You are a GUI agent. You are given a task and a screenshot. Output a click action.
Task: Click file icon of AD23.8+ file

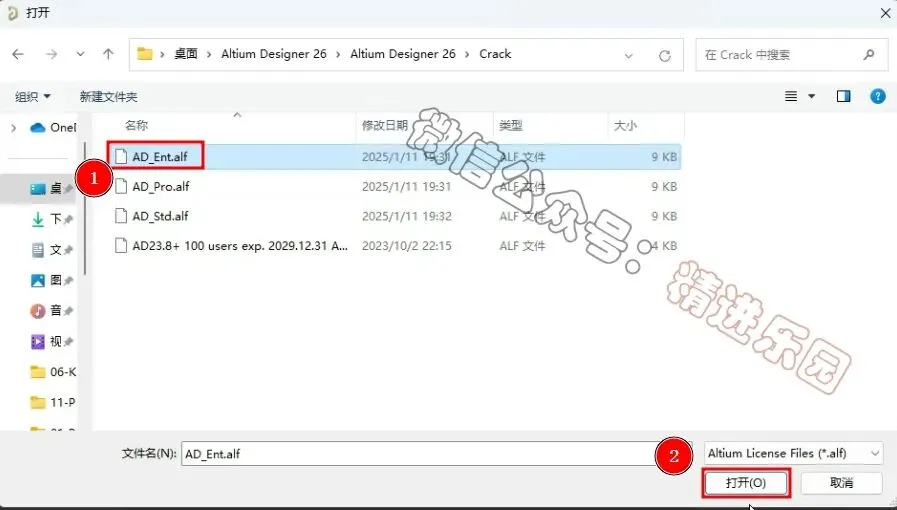click(x=121, y=246)
